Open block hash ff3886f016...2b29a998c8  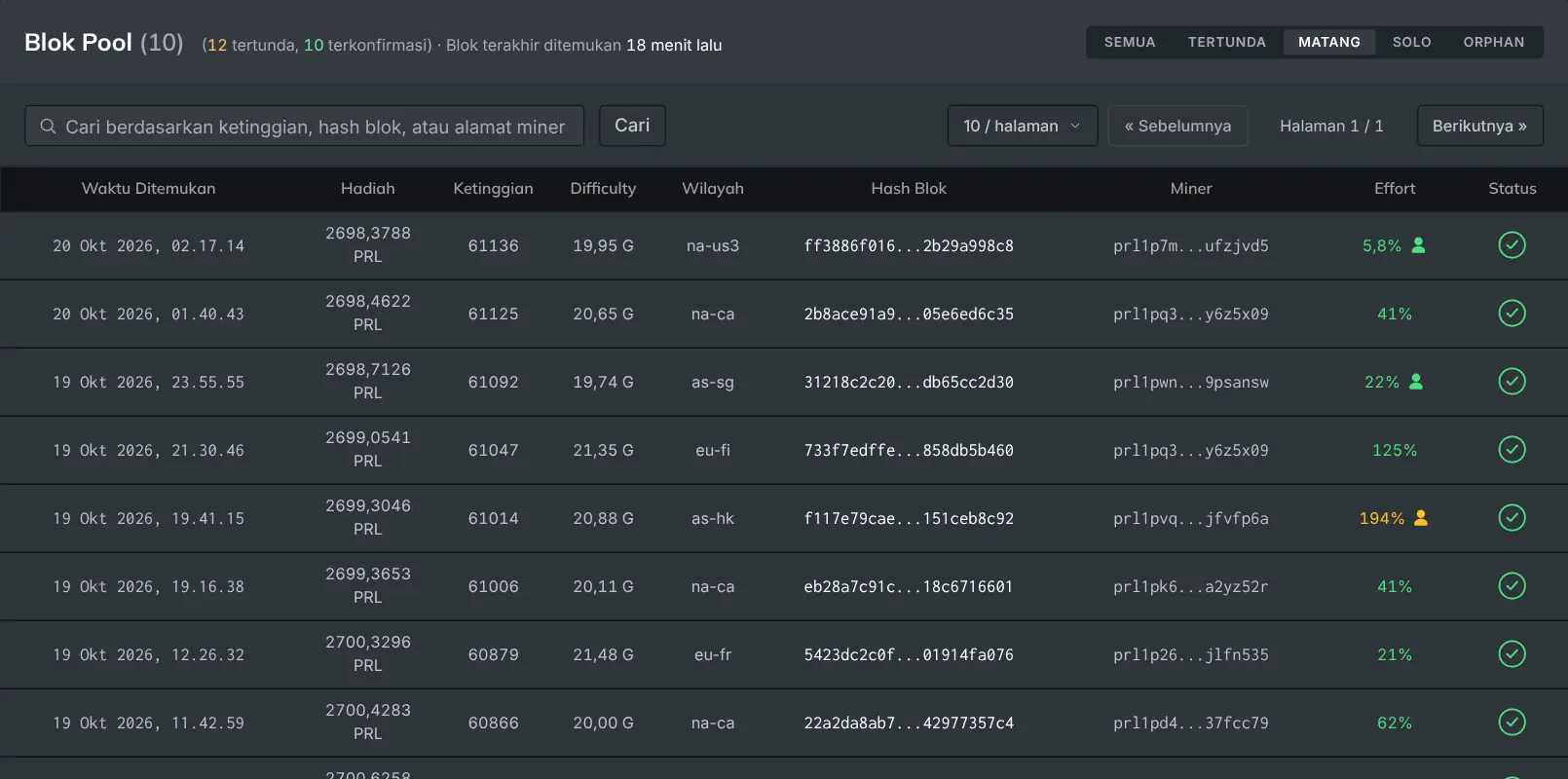(x=909, y=246)
